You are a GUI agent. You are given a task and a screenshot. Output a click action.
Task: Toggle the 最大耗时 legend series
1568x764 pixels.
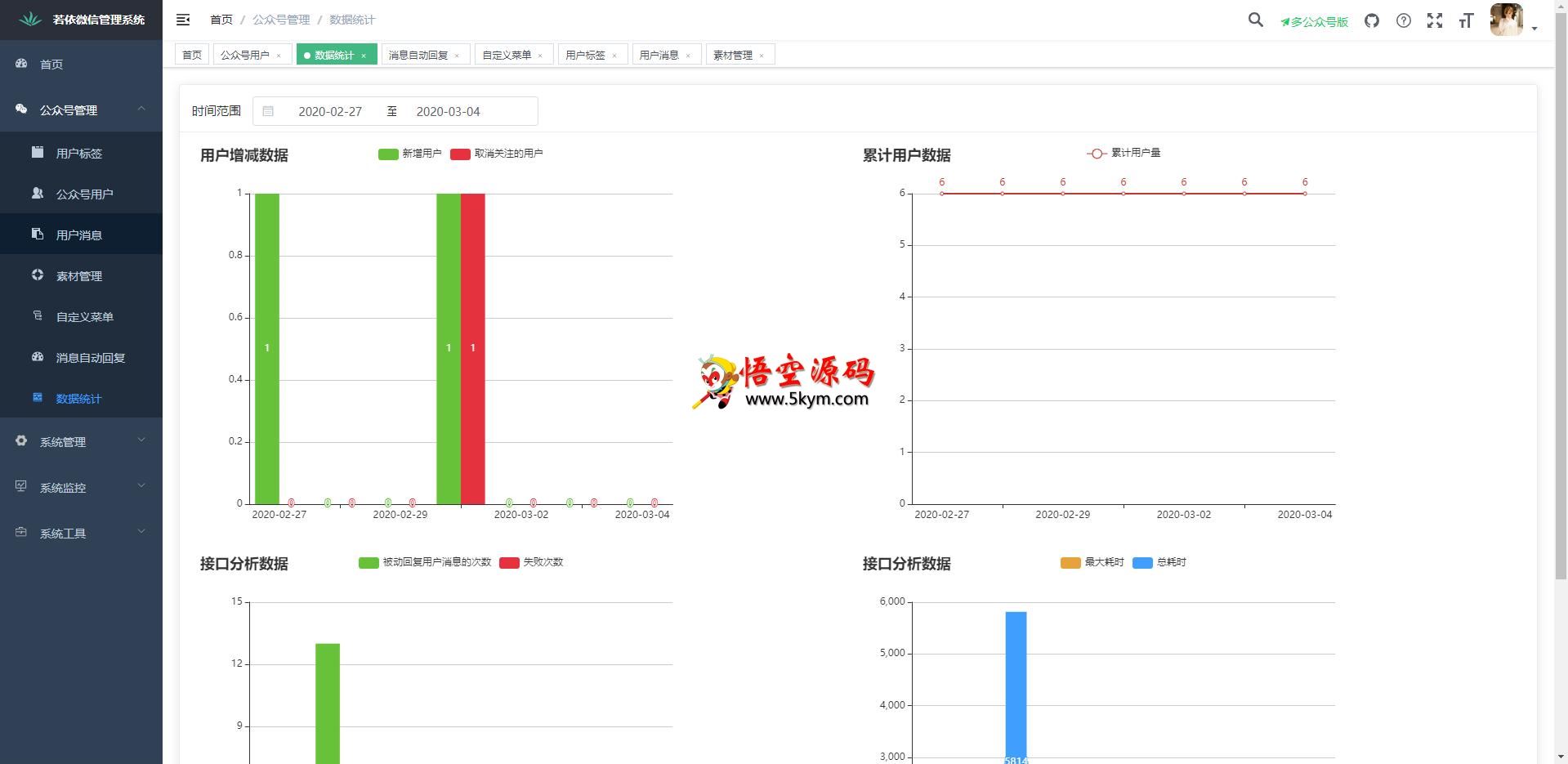1092,562
